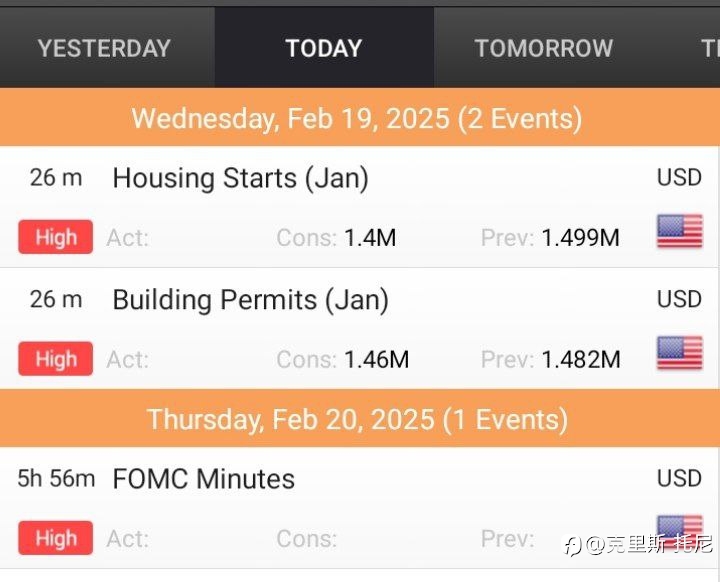Open the TOMORROW tab

click(544, 48)
